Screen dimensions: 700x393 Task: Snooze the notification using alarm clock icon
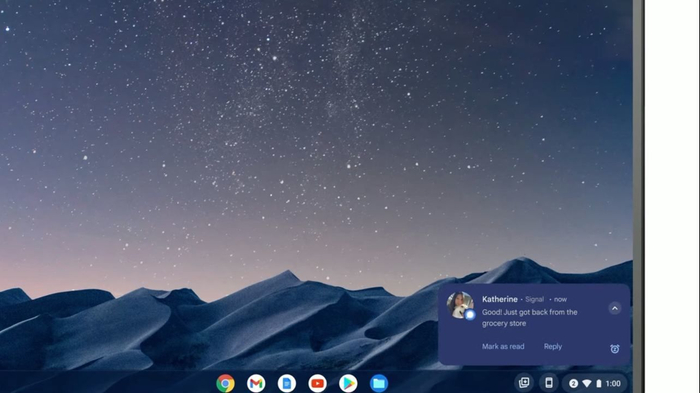615,349
